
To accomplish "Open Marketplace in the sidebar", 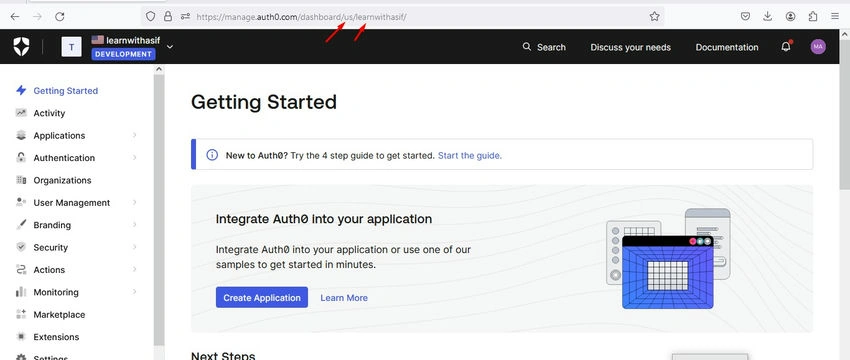I will 59,314.
